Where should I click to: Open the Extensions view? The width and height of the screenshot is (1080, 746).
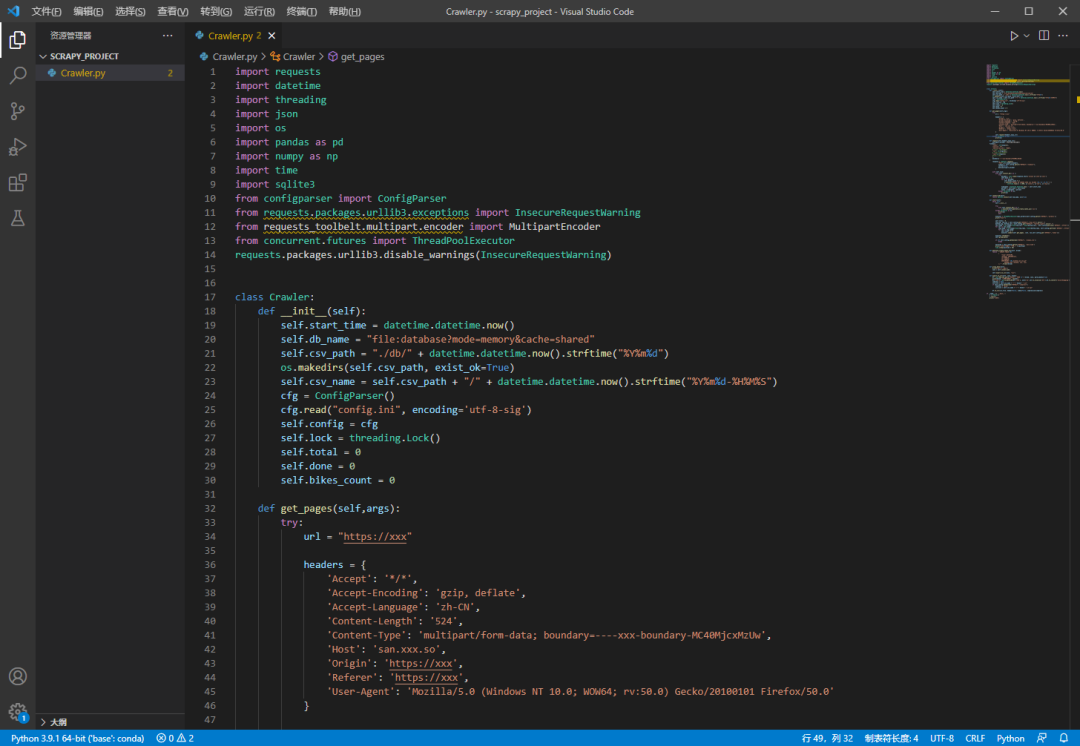(x=17, y=183)
